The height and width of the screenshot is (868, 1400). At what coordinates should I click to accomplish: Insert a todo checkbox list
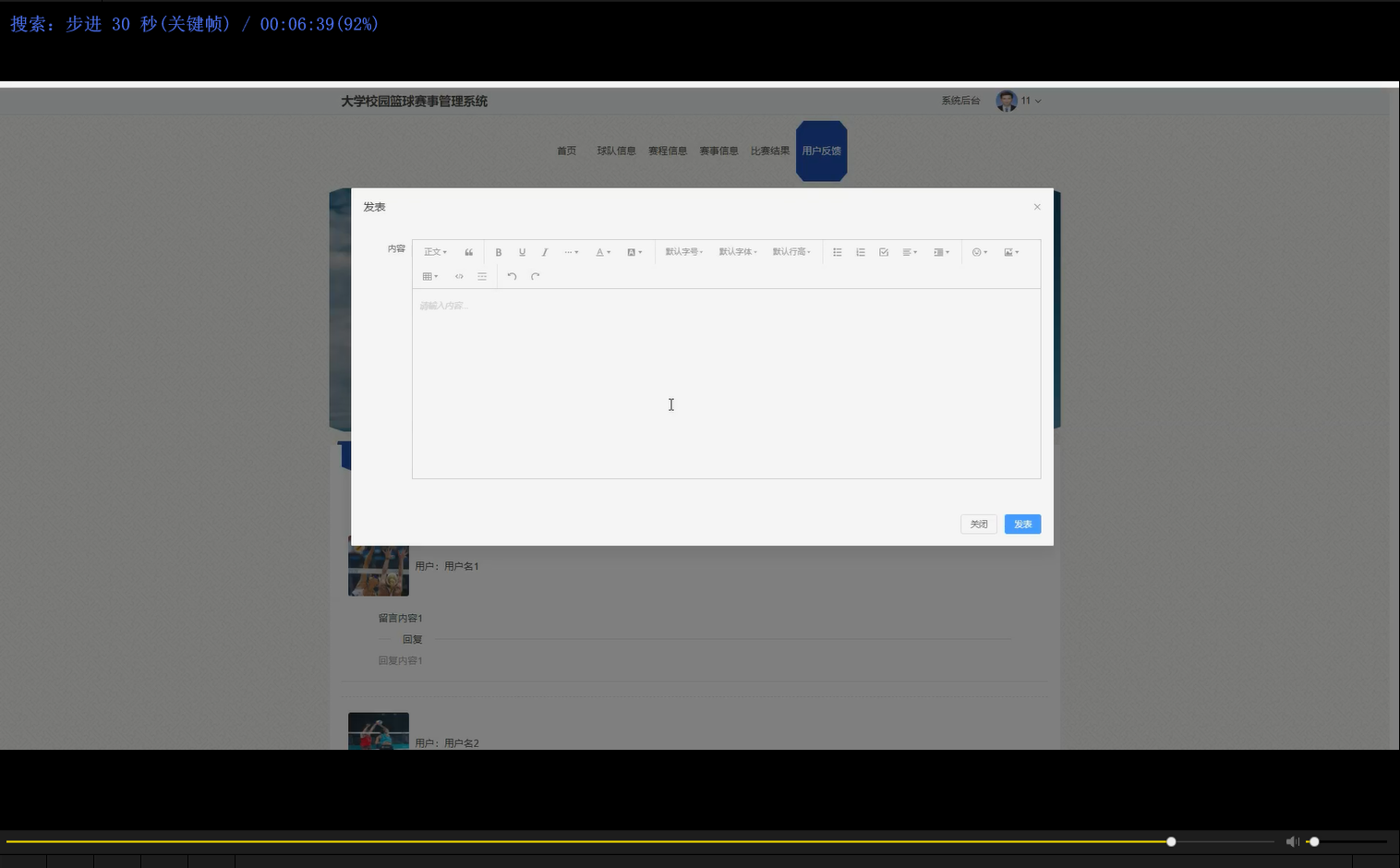pyautogui.click(x=884, y=252)
